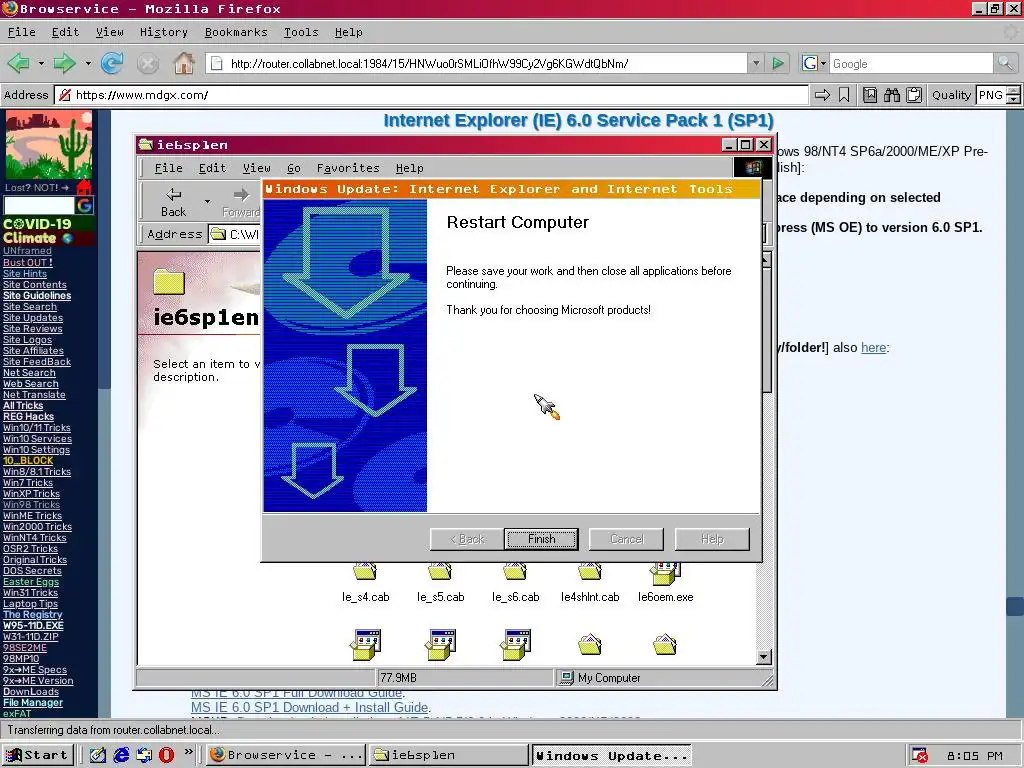Open the Site Guidelines sidebar link
Image resolution: width=1024 pixels, height=768 pixels.
coord(37,296)
